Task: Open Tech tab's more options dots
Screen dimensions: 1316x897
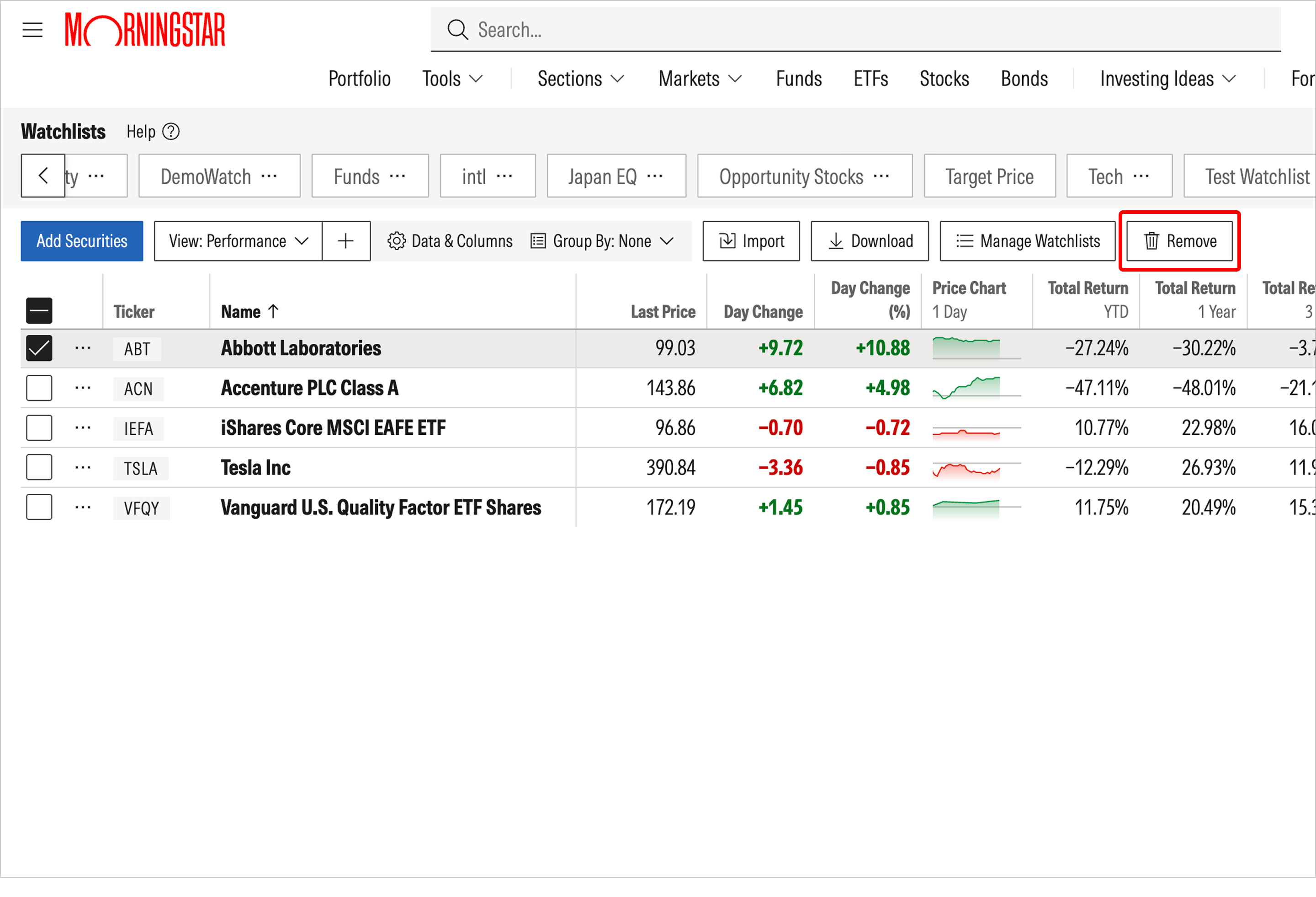Action: pyautogui.click(x=1141, y=176)
